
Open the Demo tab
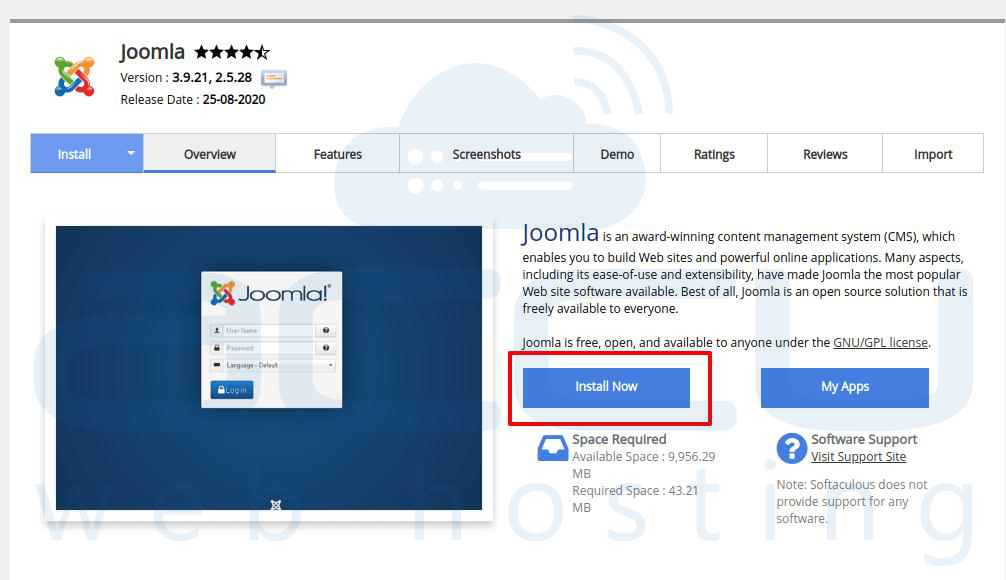tap(617, 154)
